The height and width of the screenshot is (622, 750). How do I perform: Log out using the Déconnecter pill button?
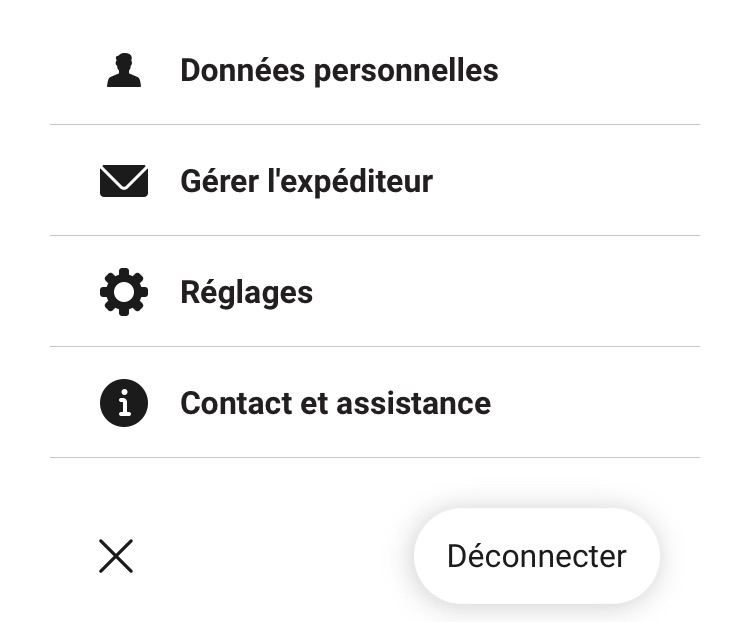coord(537,556)
